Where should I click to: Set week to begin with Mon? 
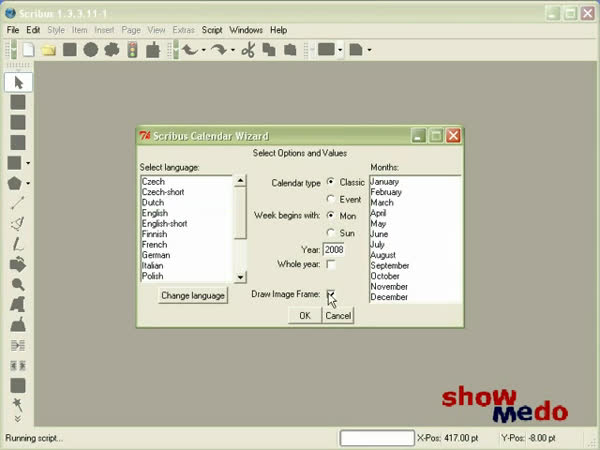pyautogui.click(x=331, y=215)
